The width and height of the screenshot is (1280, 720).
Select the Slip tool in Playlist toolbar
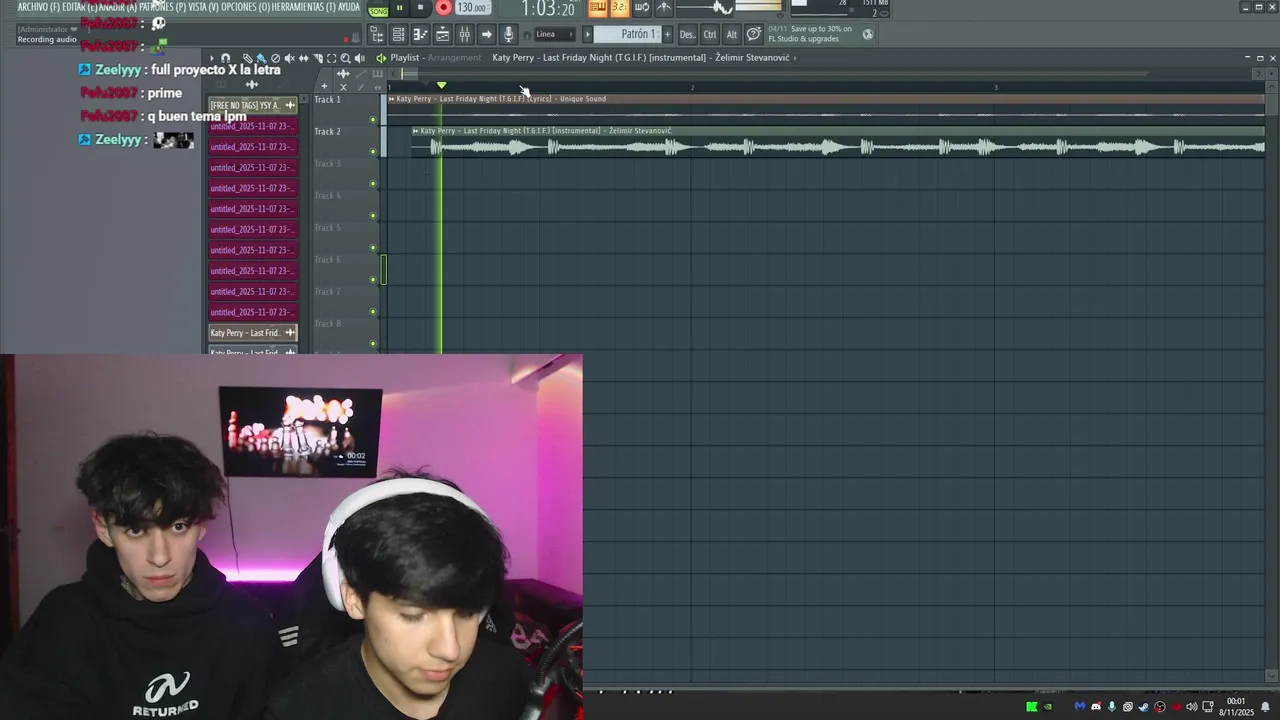[x=304, y=59]
